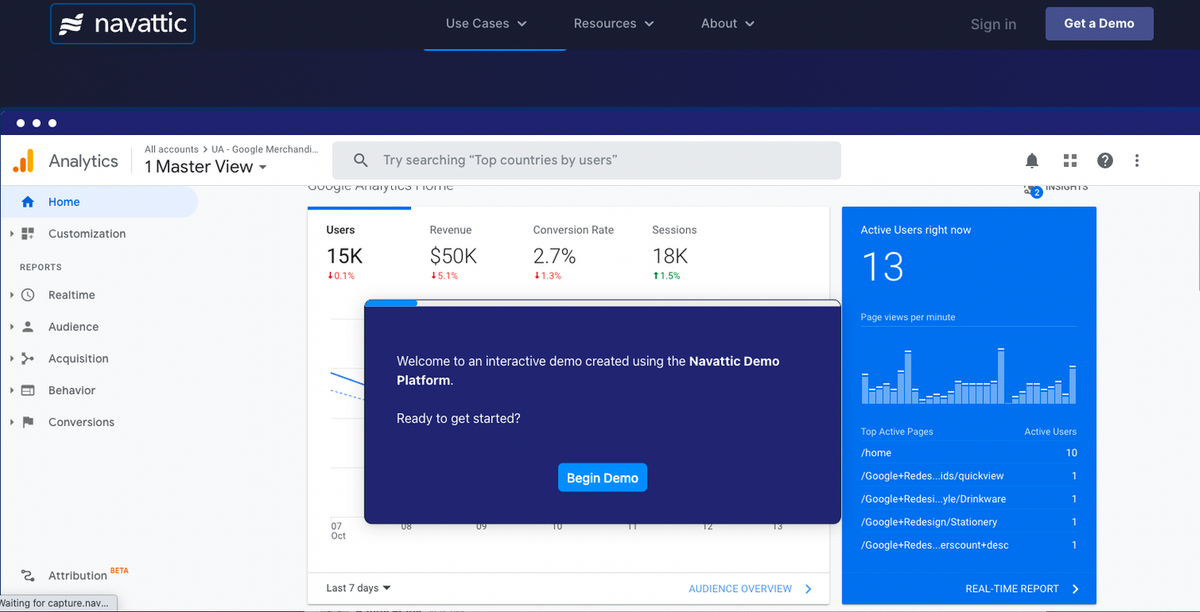Select the Revenue metric tab
The width and height of the screenshot is (1200, 612).
[x=453, y=251]
